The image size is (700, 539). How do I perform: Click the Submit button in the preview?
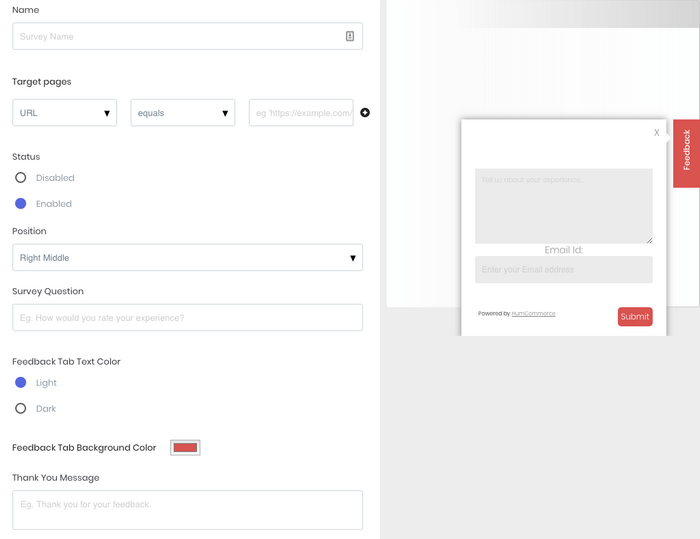coord(635,317)
